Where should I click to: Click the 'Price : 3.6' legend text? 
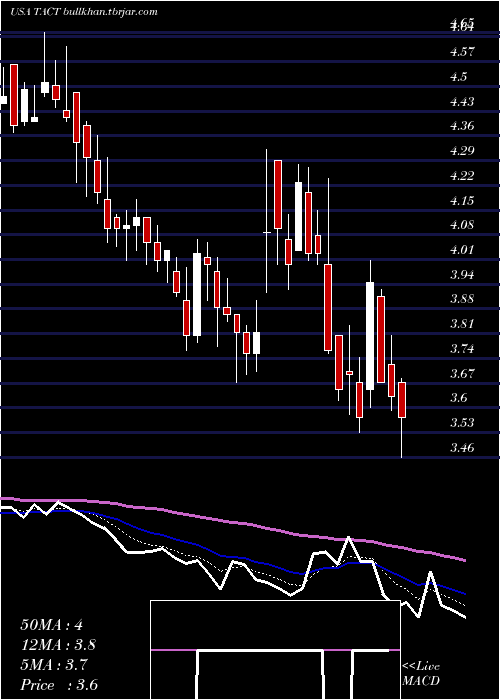coord(59,685)
